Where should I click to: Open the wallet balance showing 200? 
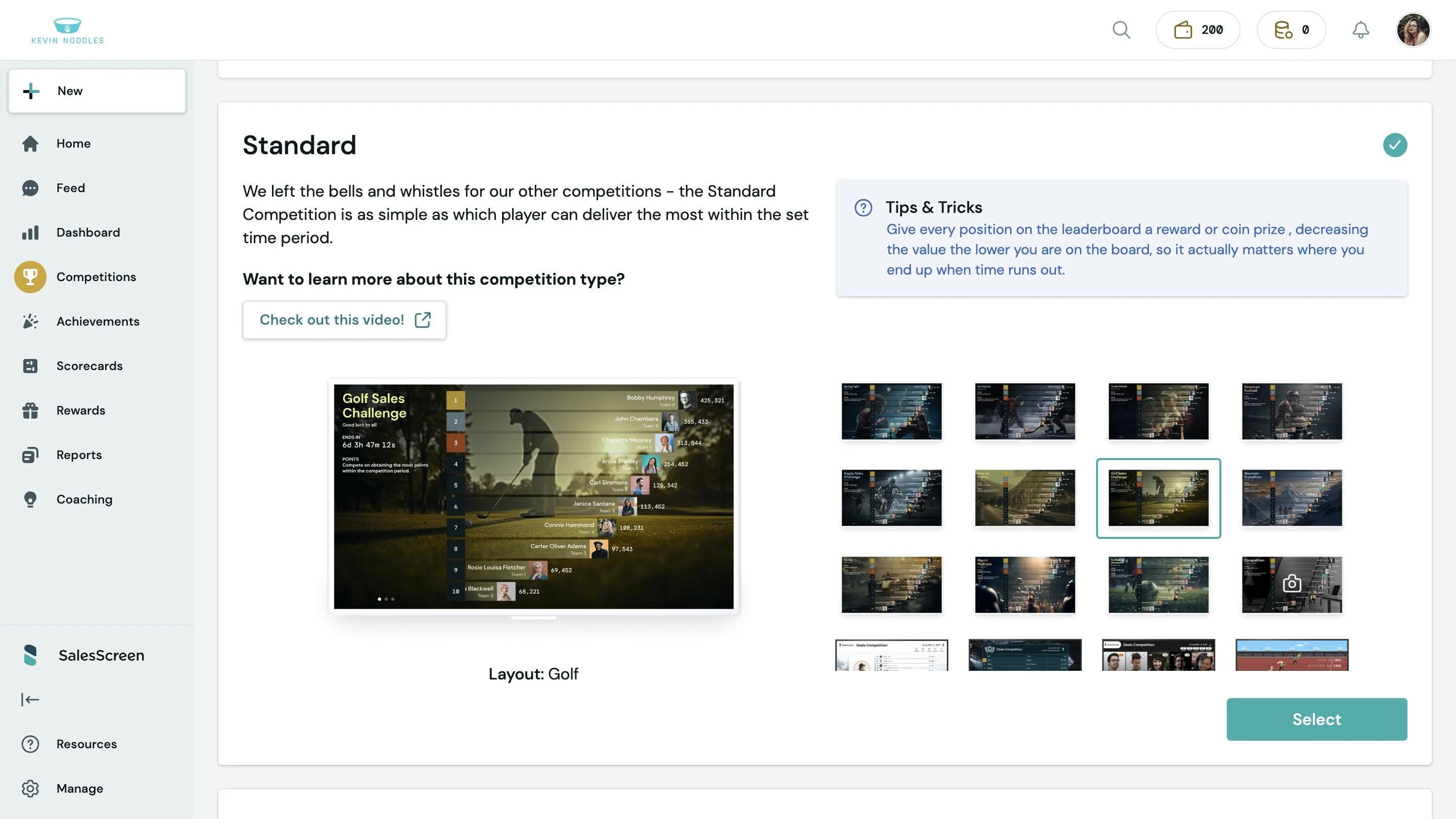(1198, 30)
